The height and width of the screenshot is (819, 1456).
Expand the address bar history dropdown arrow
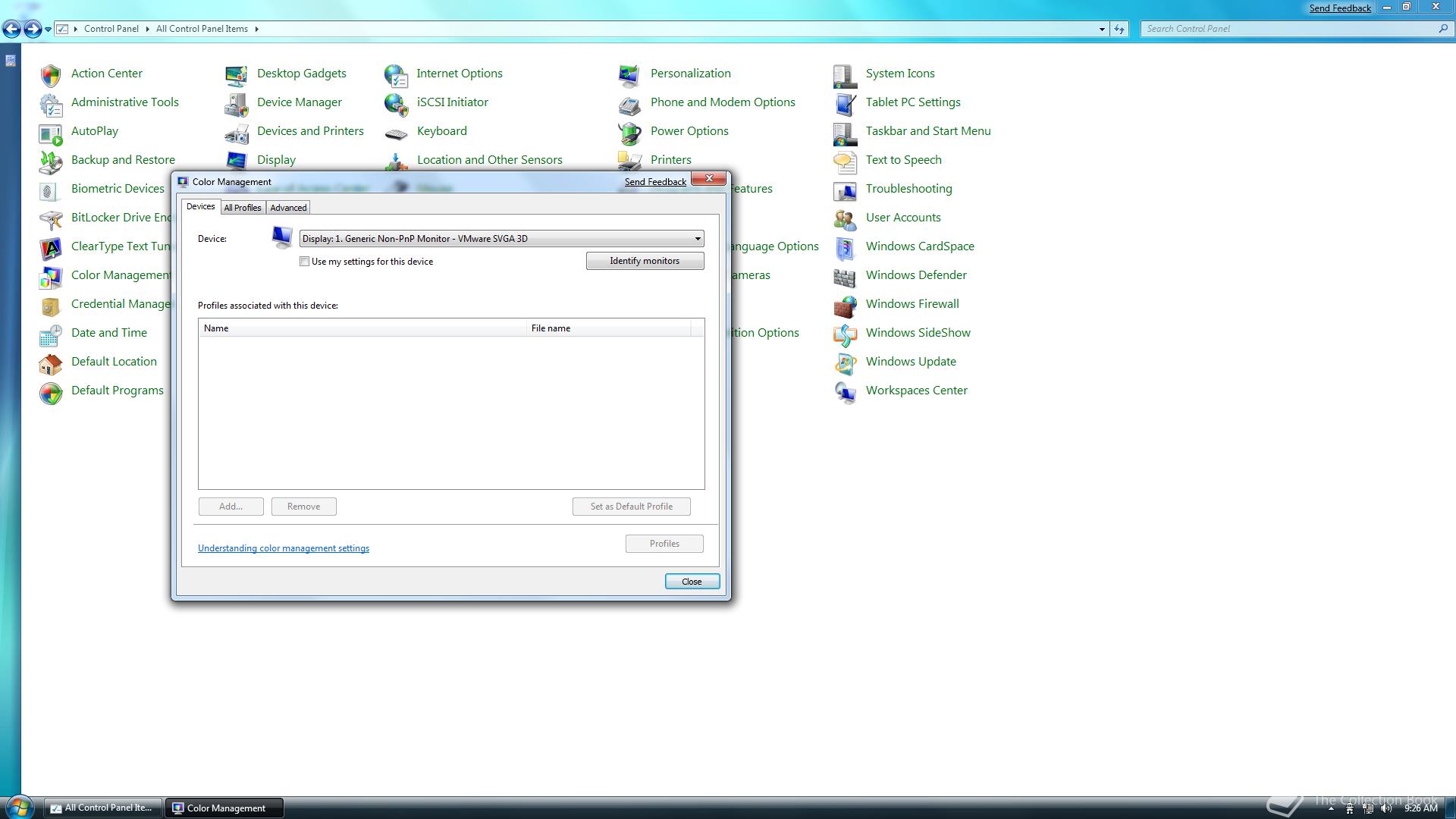[1102, 29]
